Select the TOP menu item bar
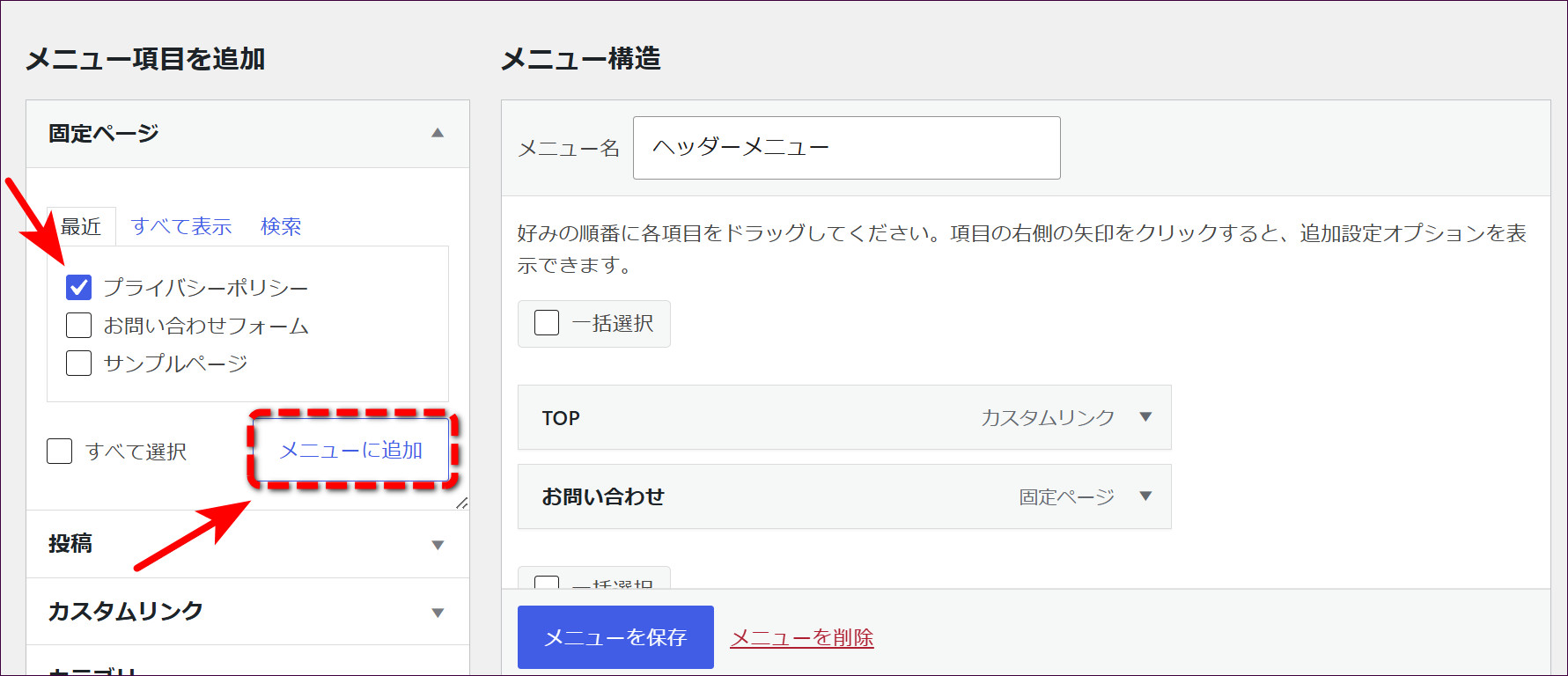 tap(844, 417)
